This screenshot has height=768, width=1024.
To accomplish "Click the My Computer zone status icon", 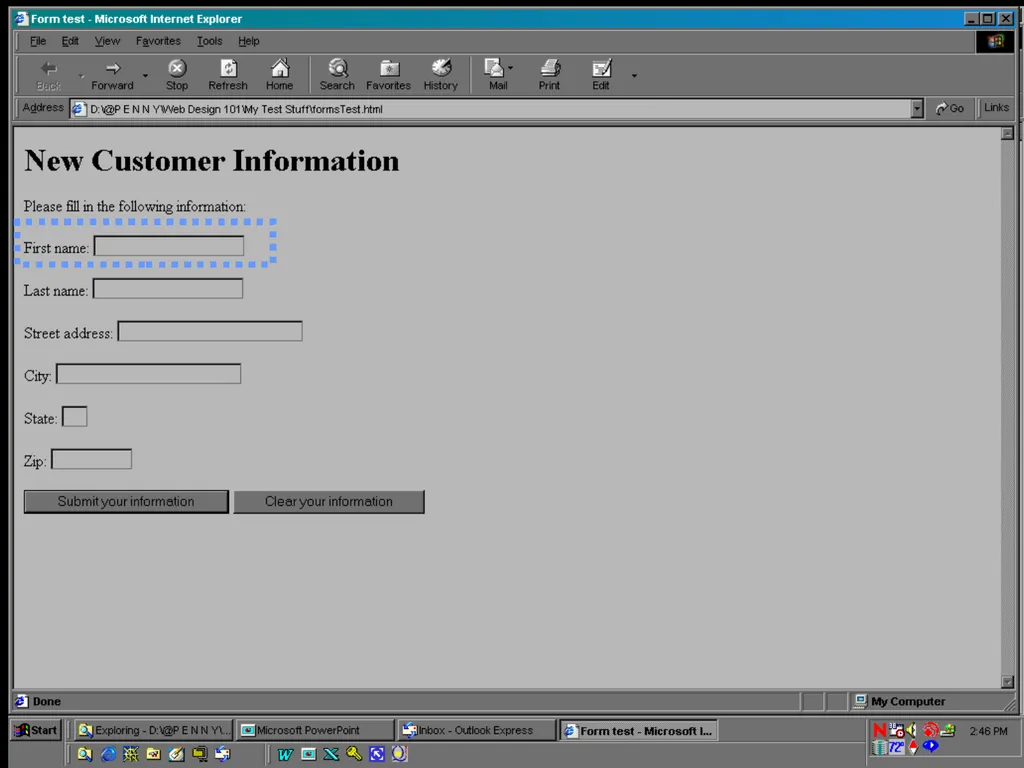I will [x=860, y=701].
